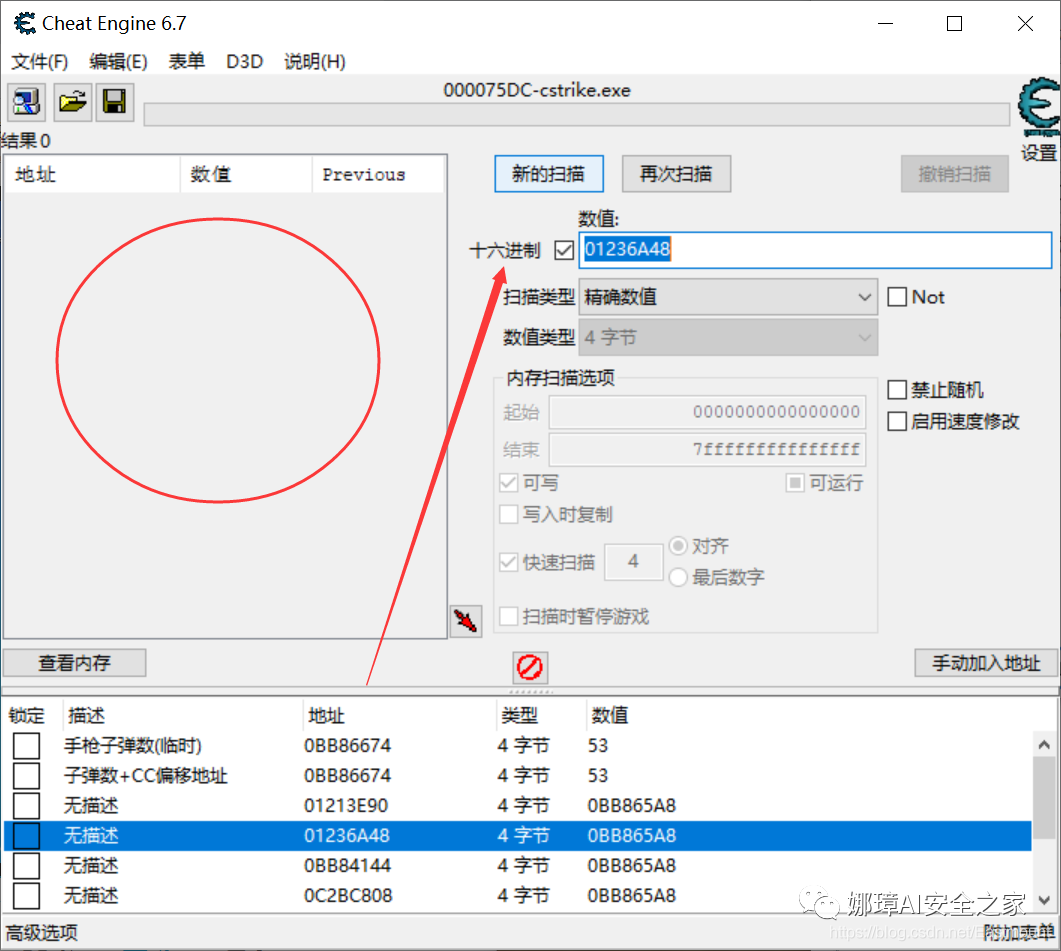Image resolution: width=1061 pixels, height=951 pixels.
Task: Select the 手枪子弹数(临时) description
Action: pos(133,745)
